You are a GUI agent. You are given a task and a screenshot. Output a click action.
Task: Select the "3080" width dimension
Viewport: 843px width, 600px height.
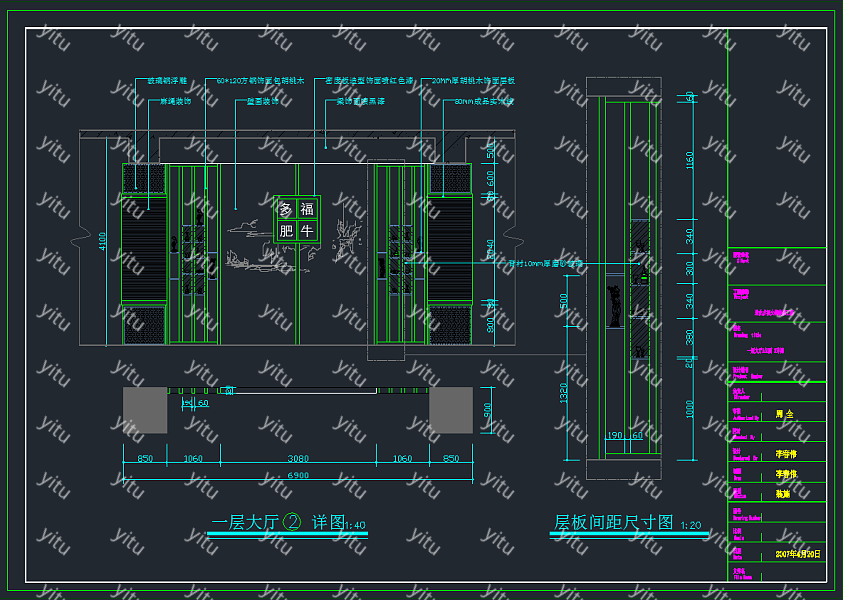pyautogui.click(x=298, y=459)
